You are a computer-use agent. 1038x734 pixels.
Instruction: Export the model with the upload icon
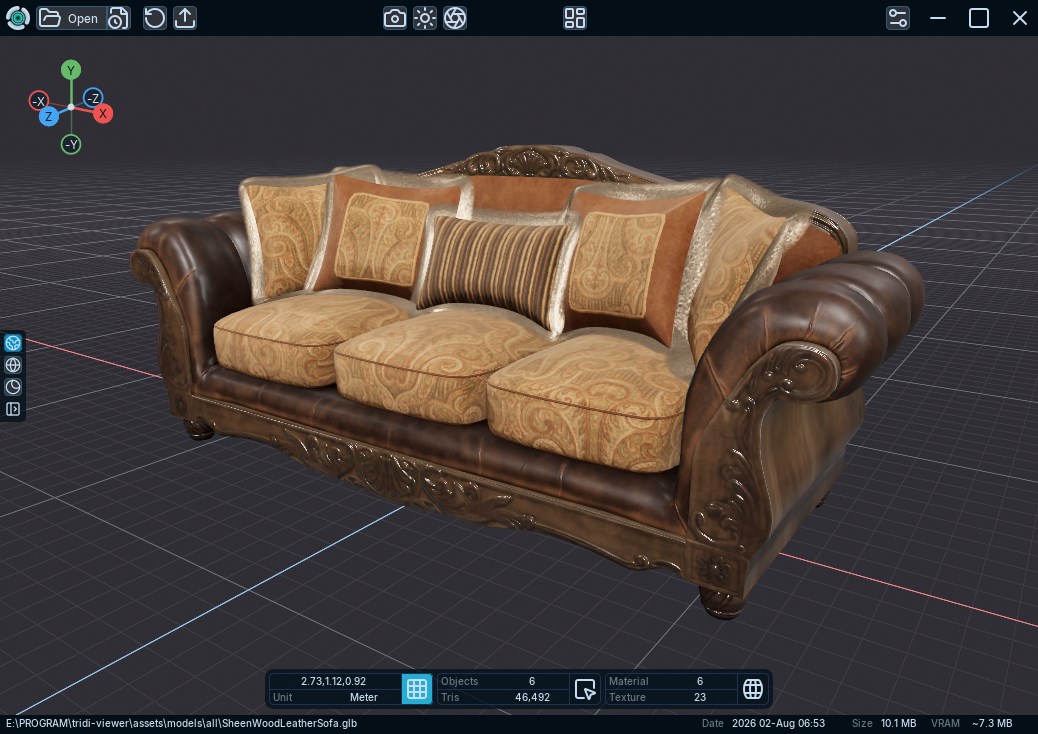[185, 18]
